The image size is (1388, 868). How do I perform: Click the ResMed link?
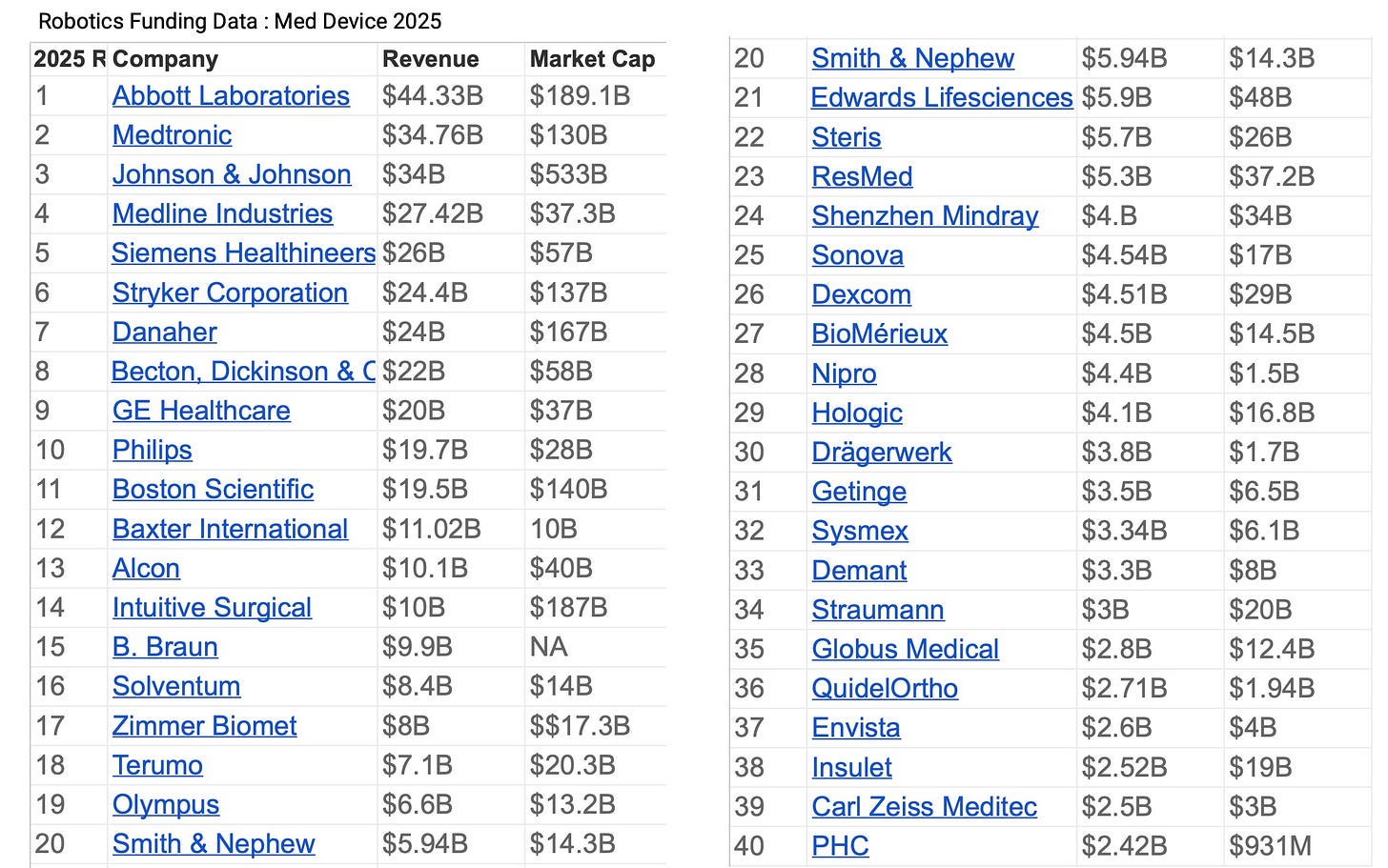[x=862, y=177]
